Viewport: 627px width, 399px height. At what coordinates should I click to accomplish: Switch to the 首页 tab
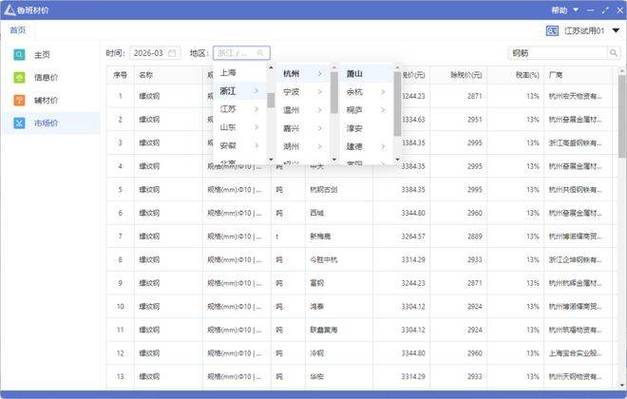tap(18, 30)
